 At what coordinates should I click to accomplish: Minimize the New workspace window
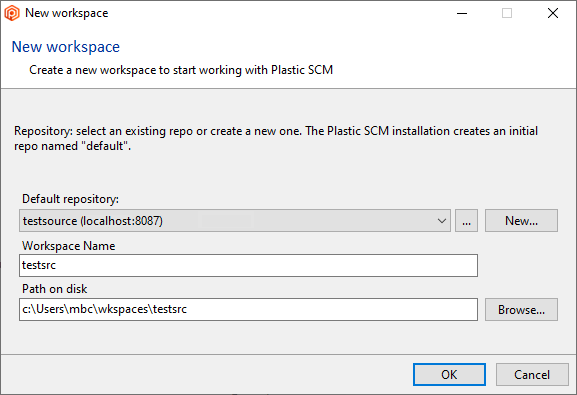(x=462, y=13)
